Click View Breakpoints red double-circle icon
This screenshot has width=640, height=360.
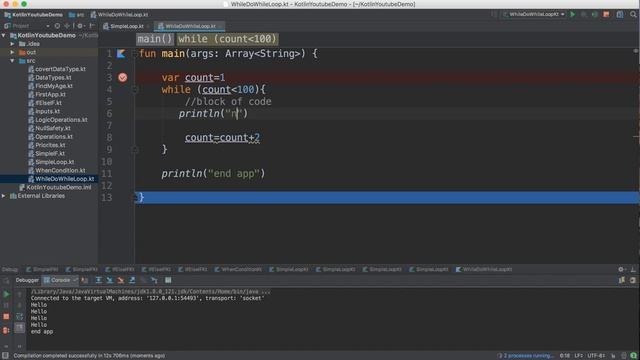coord(6,330)
